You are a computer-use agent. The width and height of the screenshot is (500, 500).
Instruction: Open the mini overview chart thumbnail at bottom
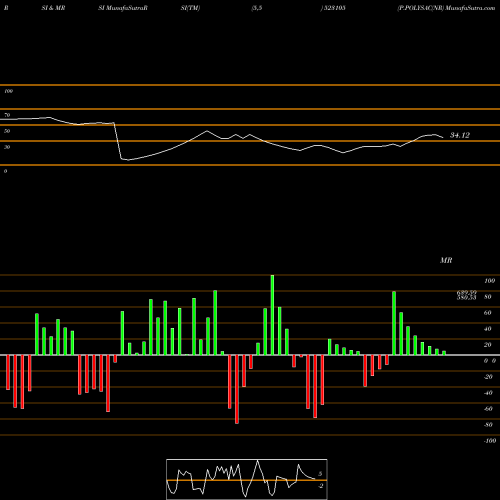[247, 479]
